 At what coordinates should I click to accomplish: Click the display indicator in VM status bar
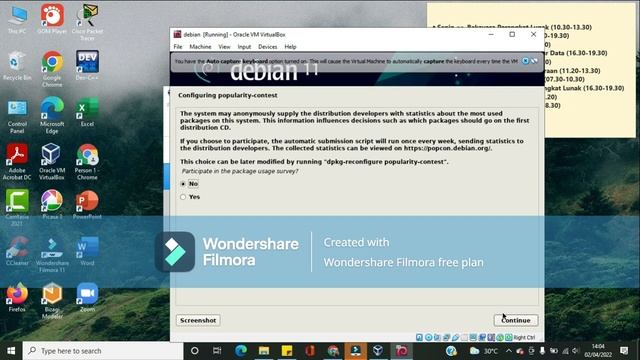tap(473, 337)
